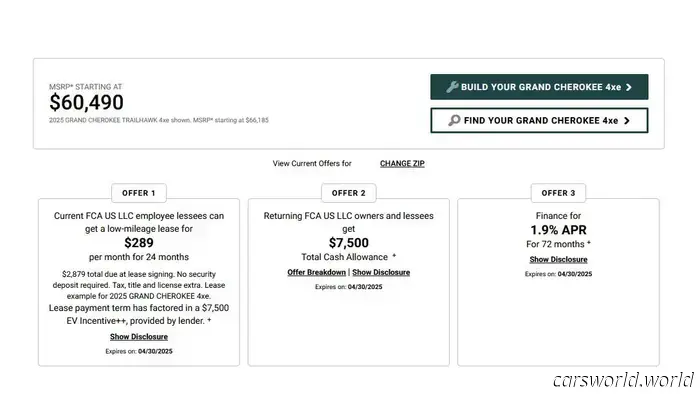The width and height of the screenshot is (700, 394).
Task: Click the wrench icon on Build button
Action: (452, 87)
